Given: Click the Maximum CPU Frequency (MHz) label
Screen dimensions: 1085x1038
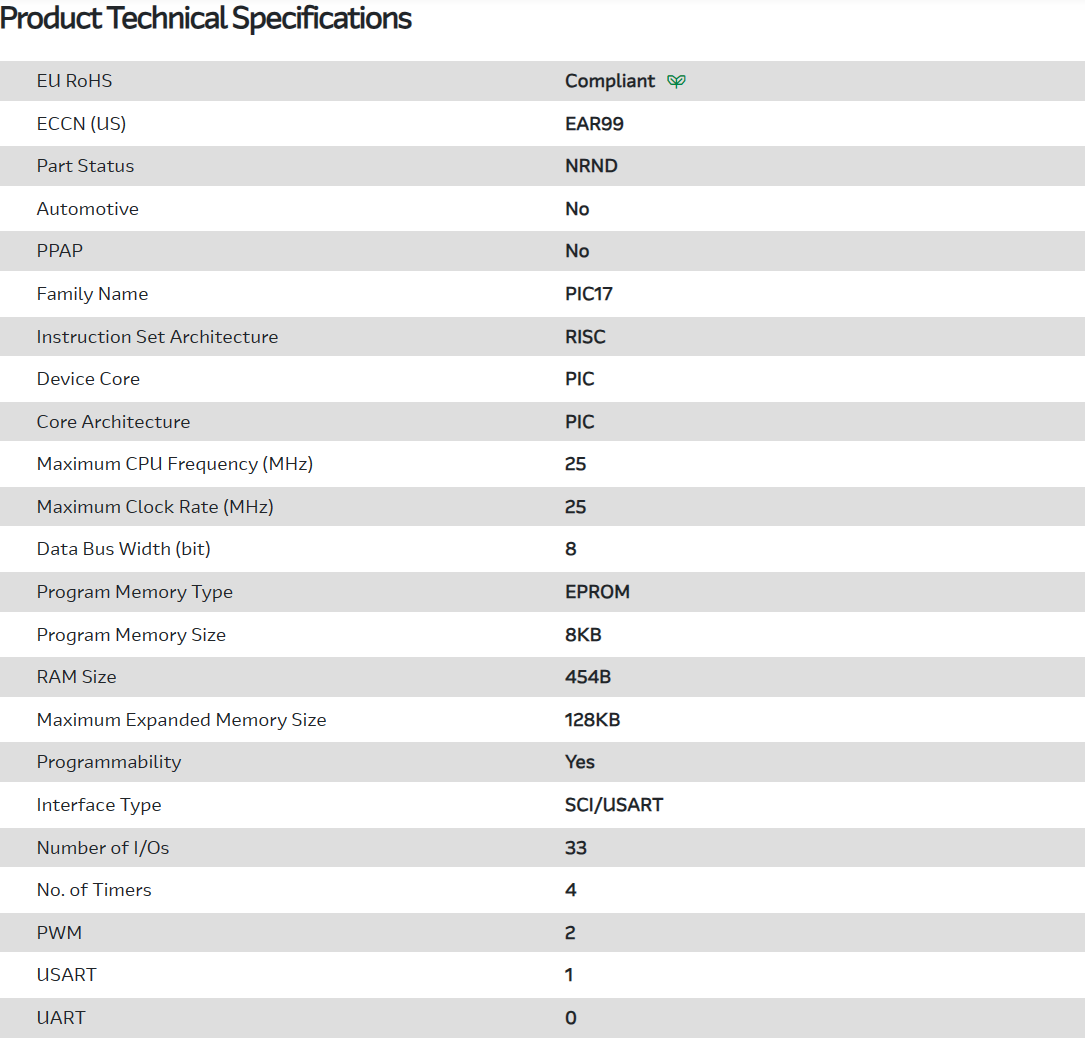Looking at the screenshot, I should tap(174, 464).
